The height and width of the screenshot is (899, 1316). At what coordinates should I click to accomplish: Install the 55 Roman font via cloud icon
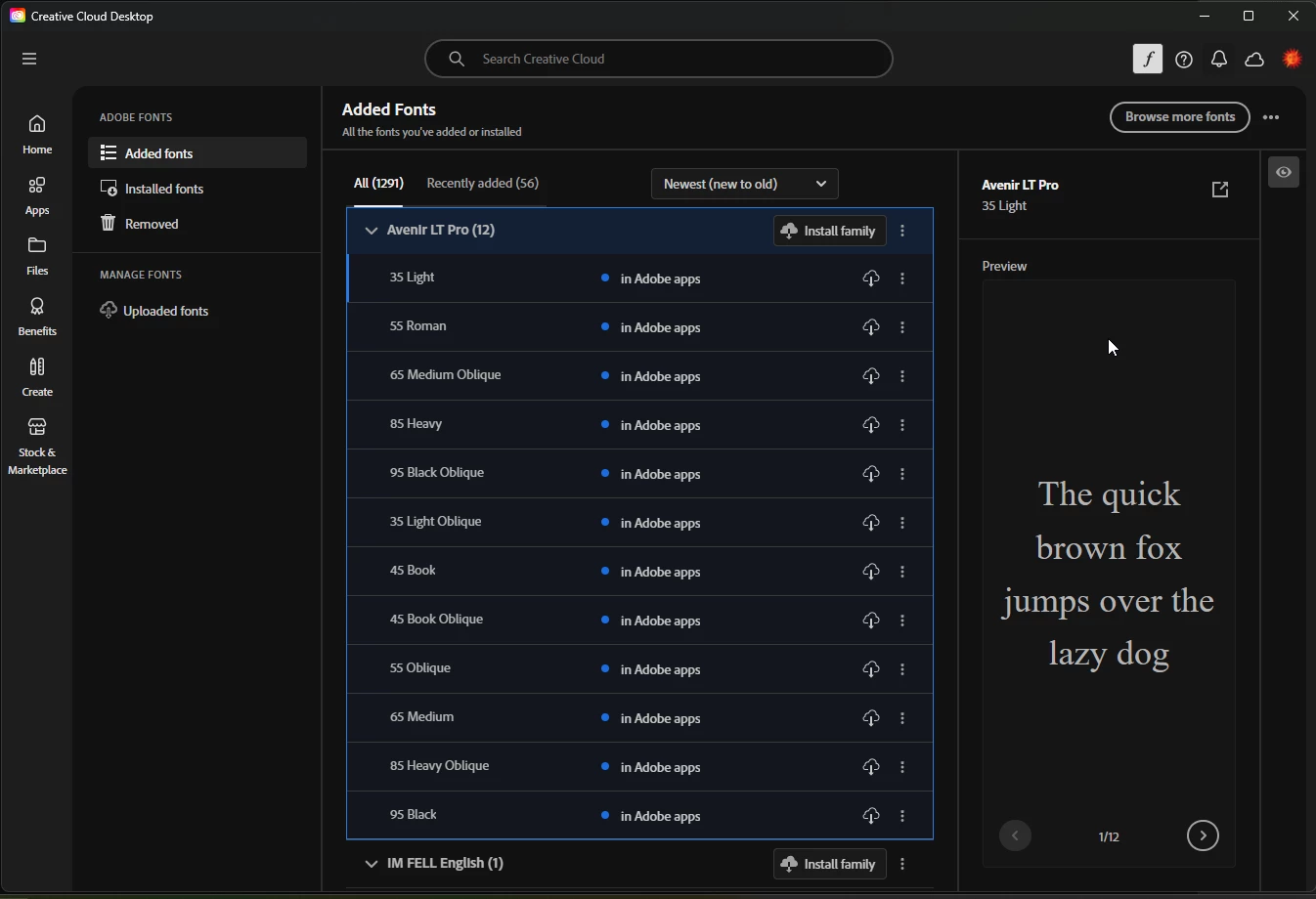(871, 327)
